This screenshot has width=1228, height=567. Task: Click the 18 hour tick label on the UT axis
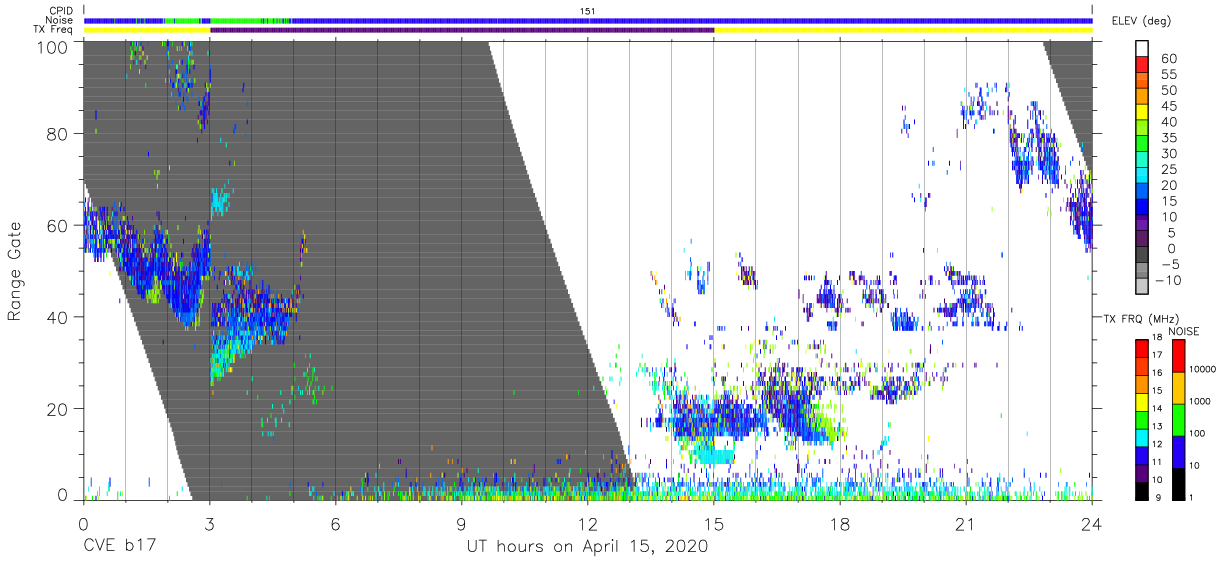[x=839, y=523]
